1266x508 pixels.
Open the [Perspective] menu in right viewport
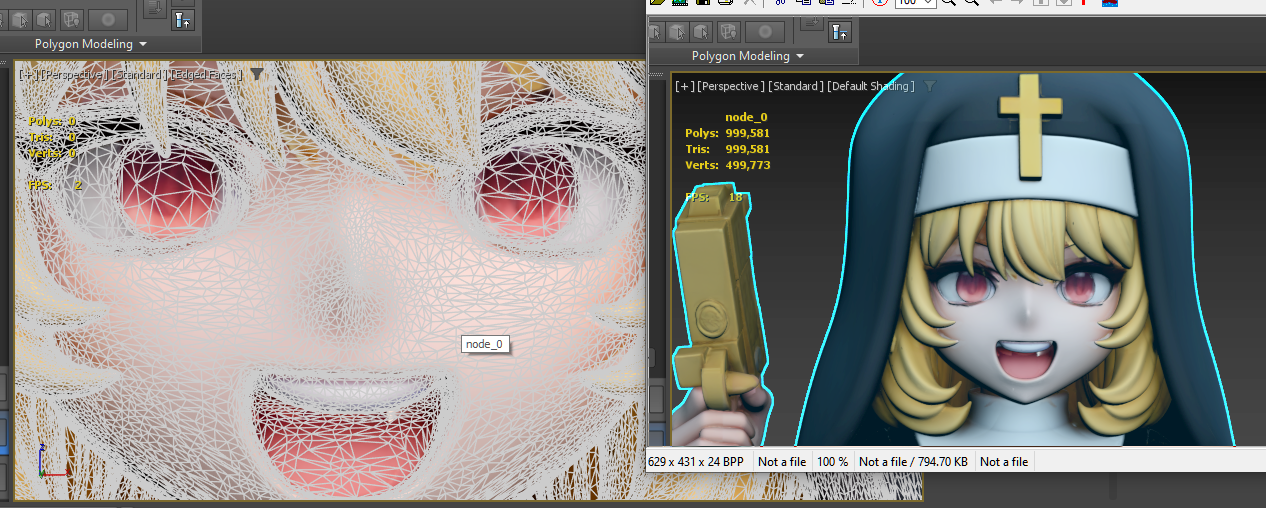[x=730, y=86]
